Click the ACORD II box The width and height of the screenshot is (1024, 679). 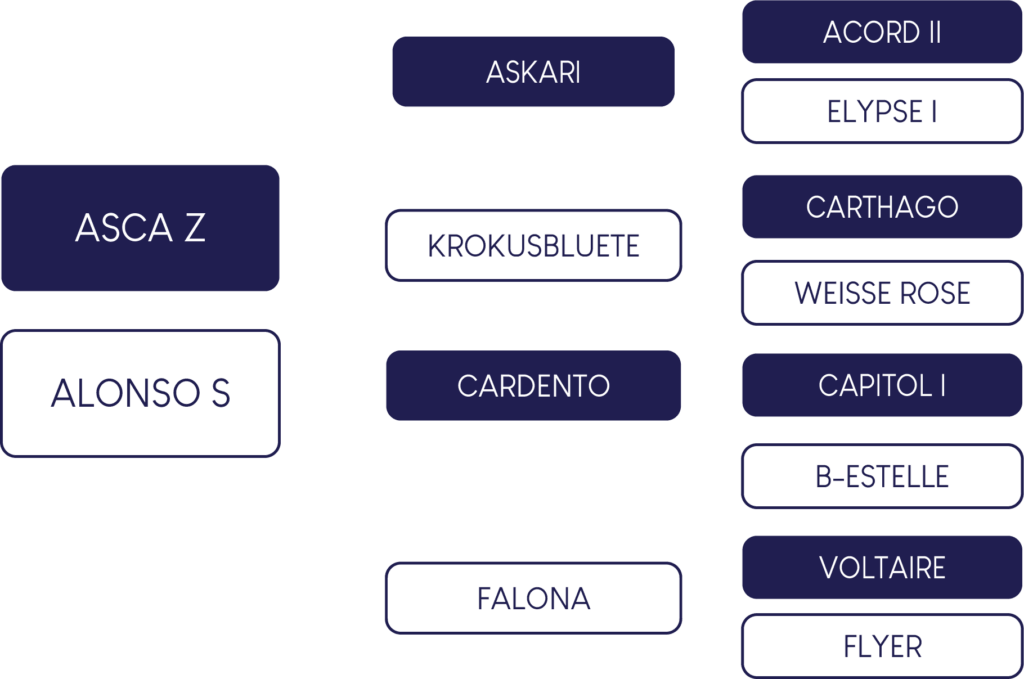(x=882, y=32)
